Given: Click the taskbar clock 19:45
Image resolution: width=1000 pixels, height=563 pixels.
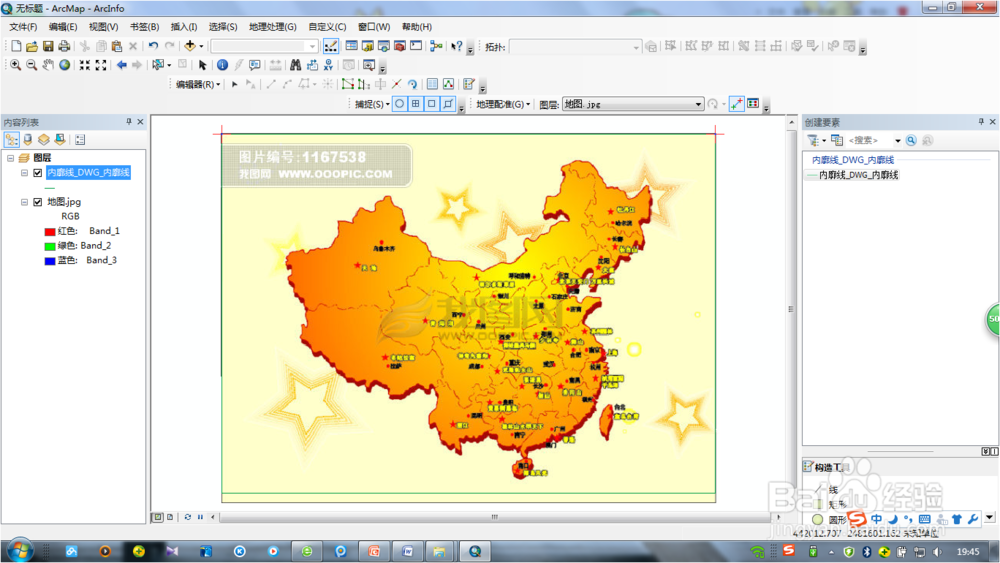Looking at the screenshot, I should (x=967, y=552).
